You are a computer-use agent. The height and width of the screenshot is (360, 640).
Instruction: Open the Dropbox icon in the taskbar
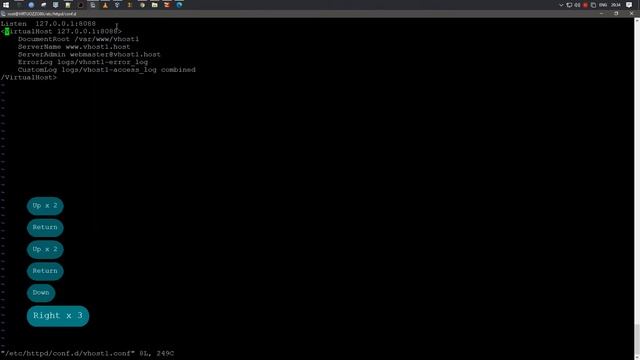(x=117, y=5)
